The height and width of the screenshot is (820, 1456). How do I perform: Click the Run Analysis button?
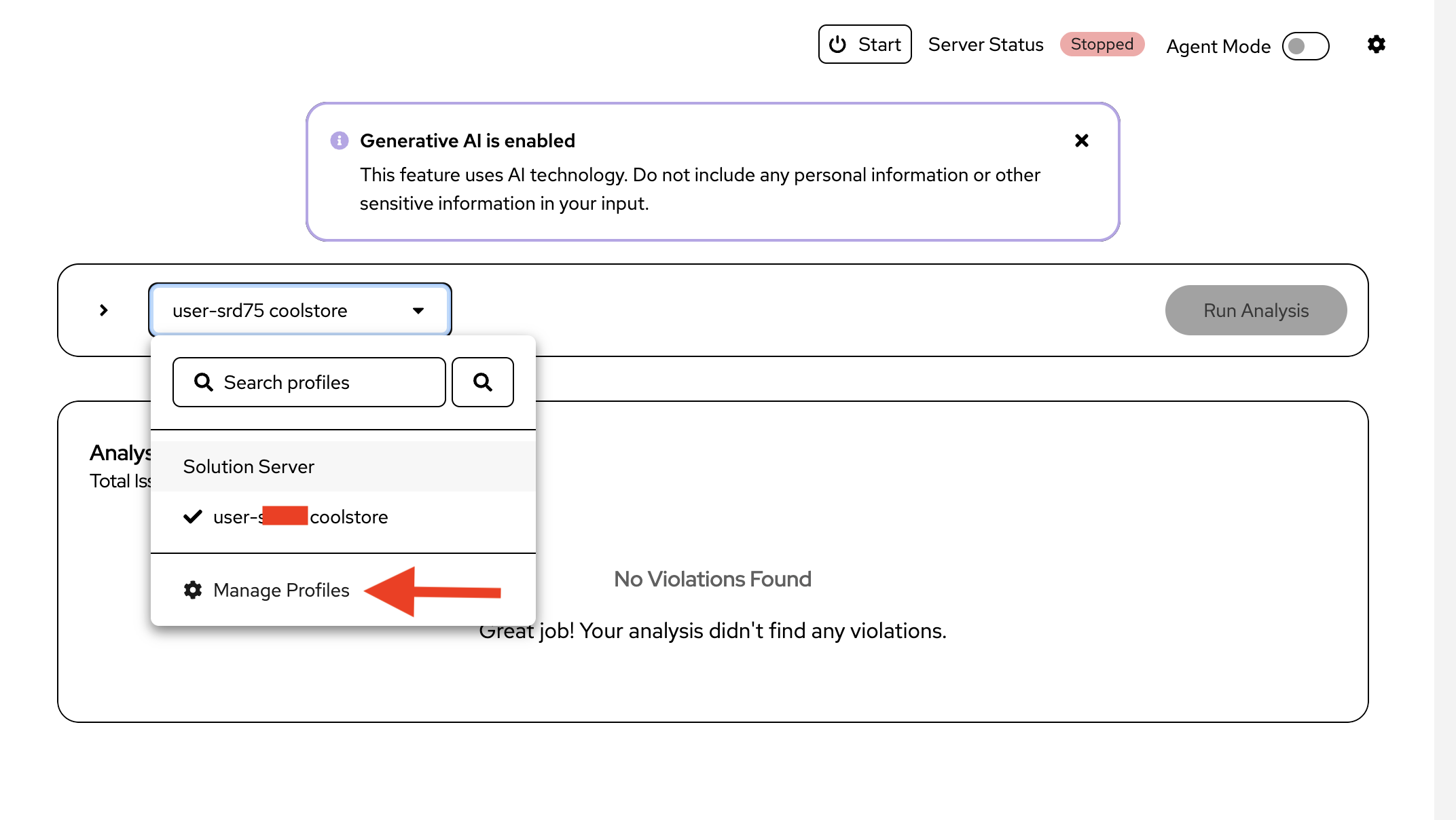1256,310
